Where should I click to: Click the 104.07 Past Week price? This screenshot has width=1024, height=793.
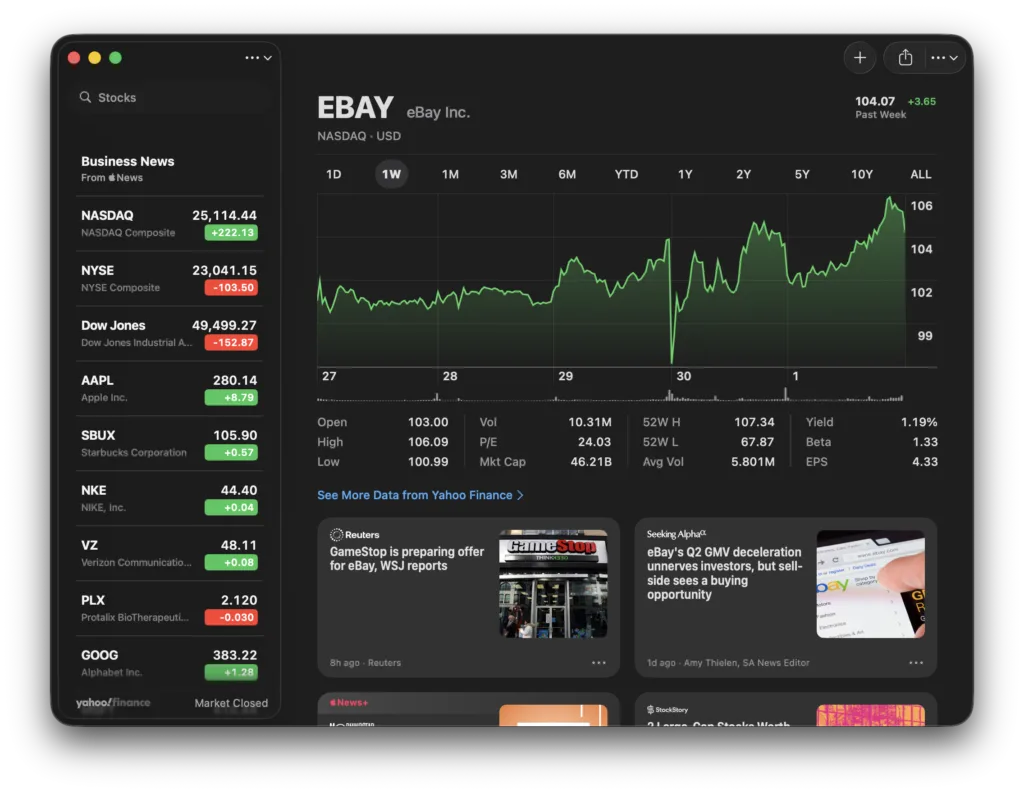point(875,101)
